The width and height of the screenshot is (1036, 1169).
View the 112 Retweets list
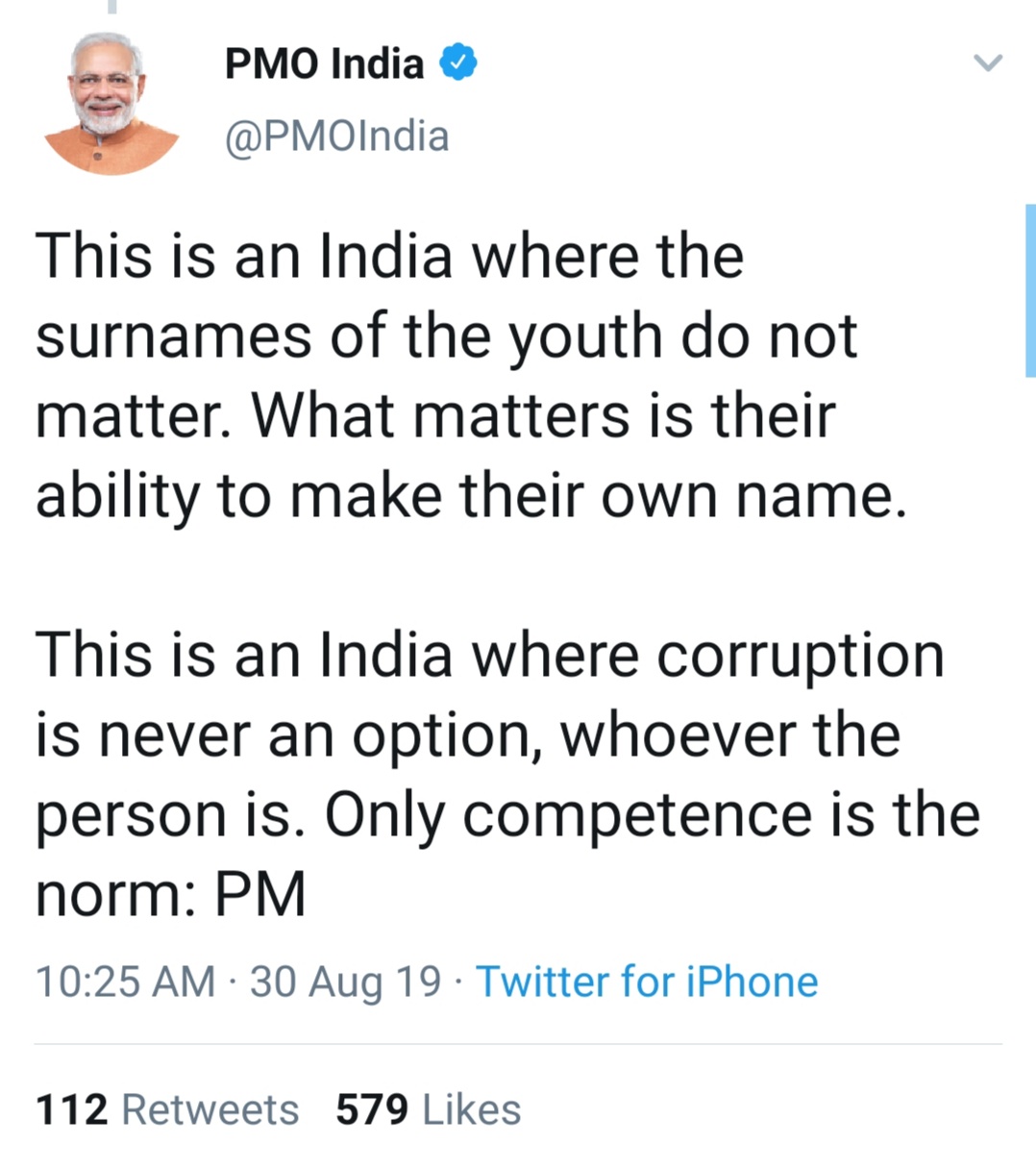click(x=167, y=1109)
